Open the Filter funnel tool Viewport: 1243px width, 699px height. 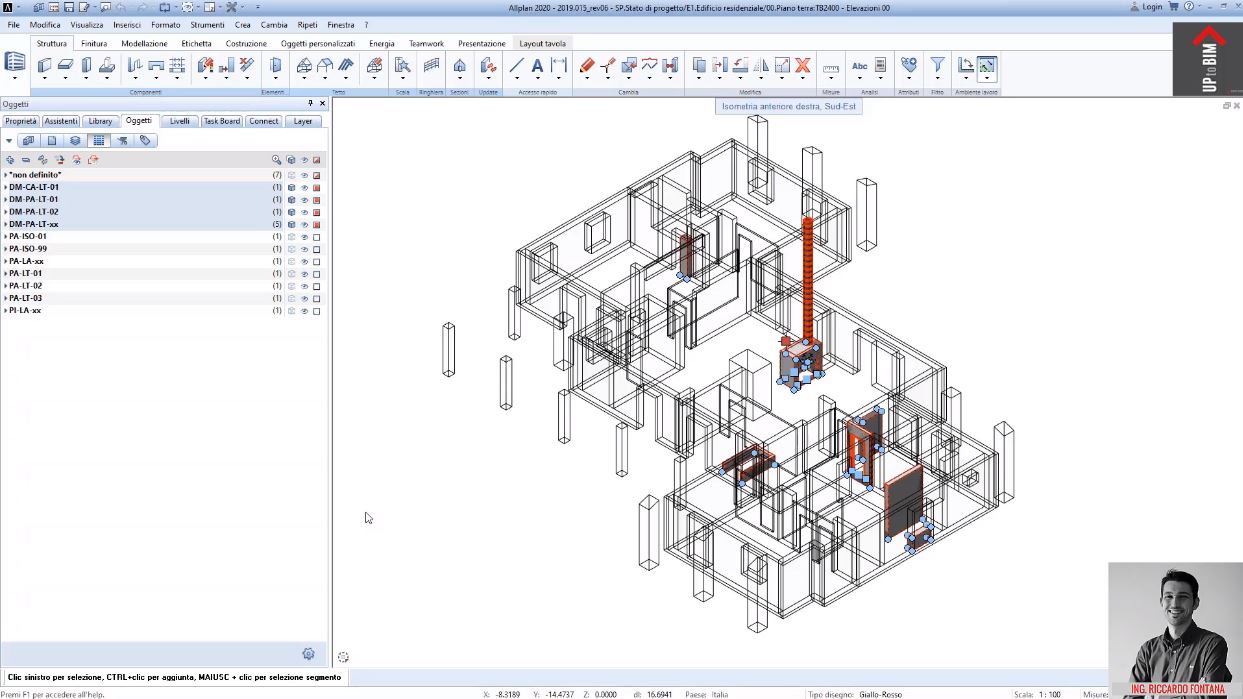tap(937, 66)
